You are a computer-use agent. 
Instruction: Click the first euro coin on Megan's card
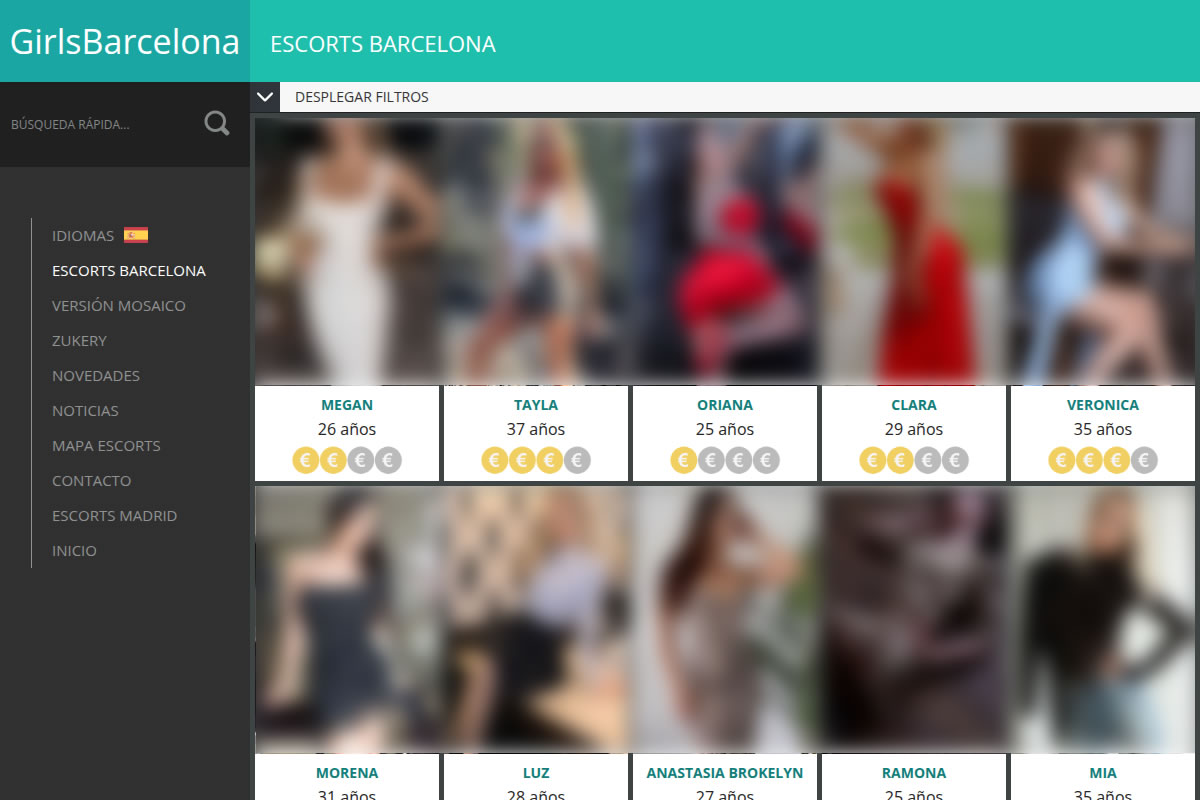[x=305, y=460]
